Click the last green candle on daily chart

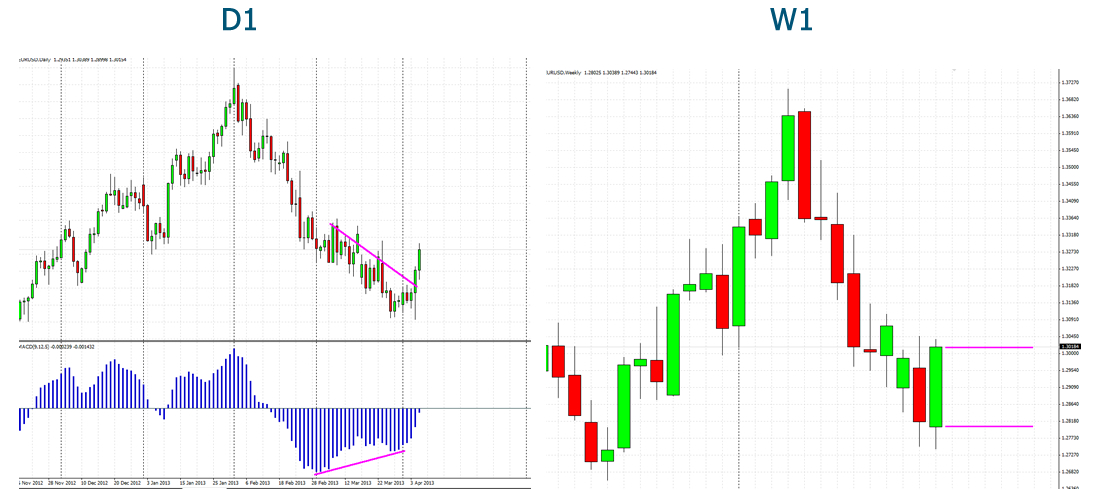point(420,260)
